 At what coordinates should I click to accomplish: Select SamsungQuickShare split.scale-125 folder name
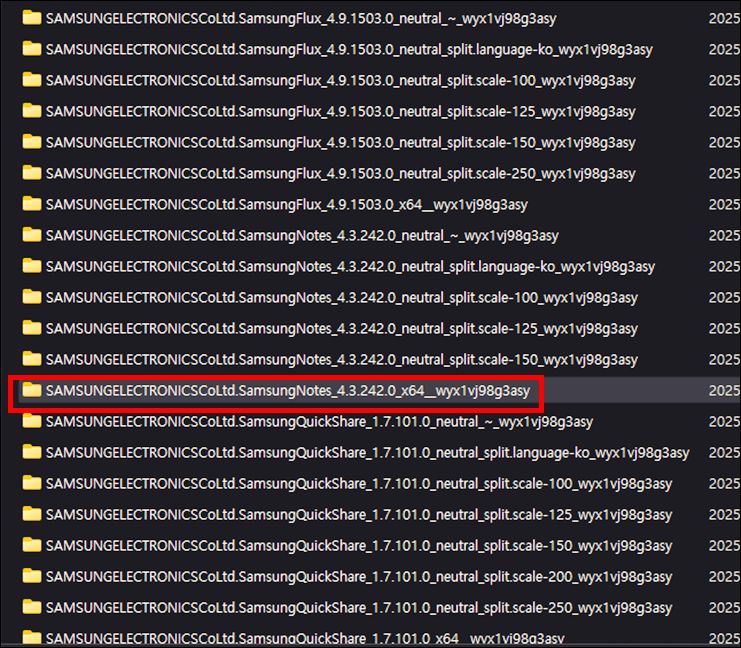point(359,515)
